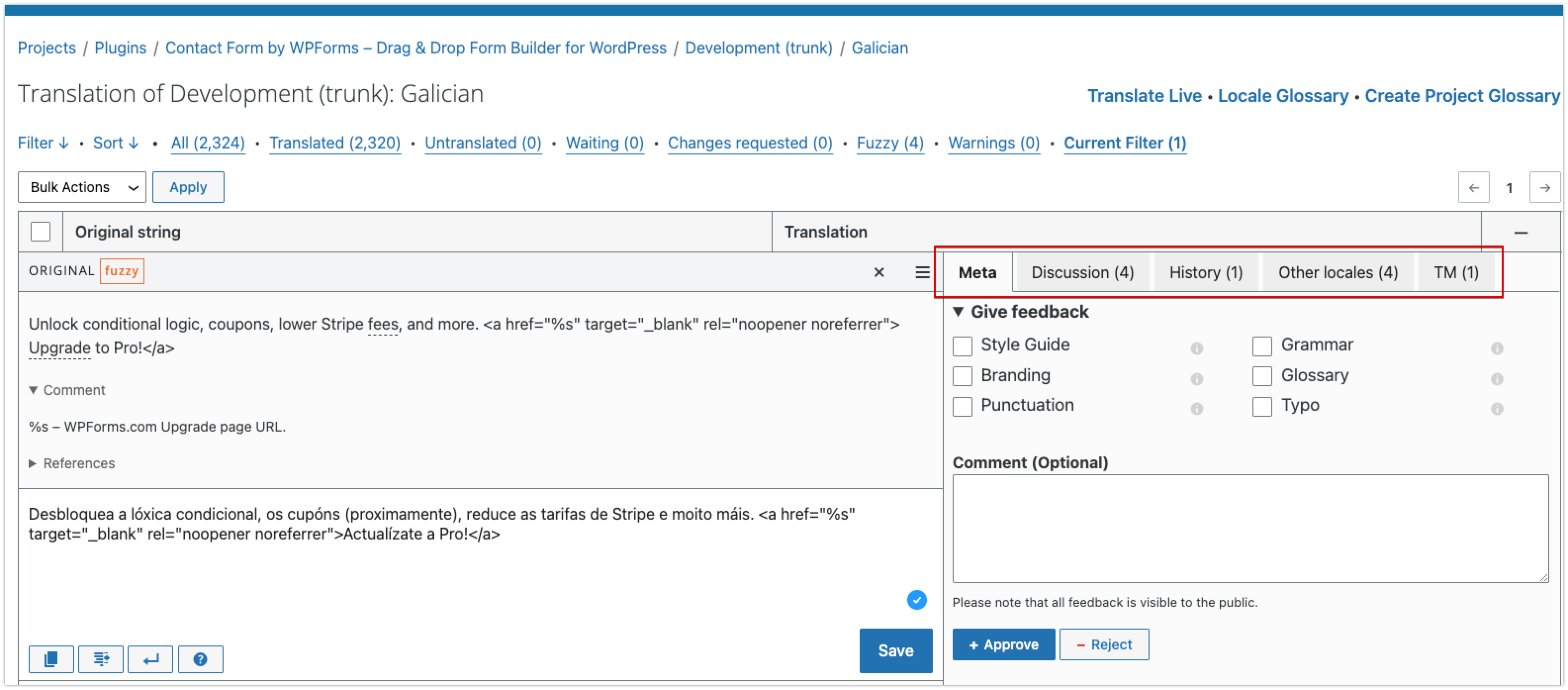Open the Fuzzy (4) filter link
Image resolution: width=1568 pixels, height=690 pixels.
pyautogui.click(x=889, y=143)
